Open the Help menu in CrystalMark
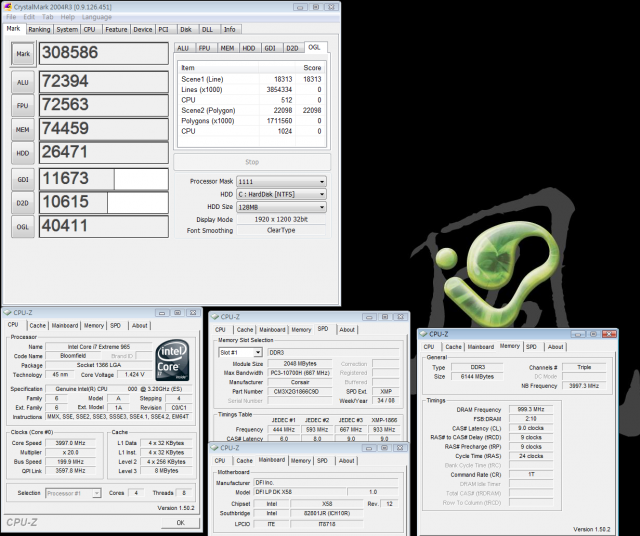This screenshot has height=536, width=640. click(x=68, y=17)
